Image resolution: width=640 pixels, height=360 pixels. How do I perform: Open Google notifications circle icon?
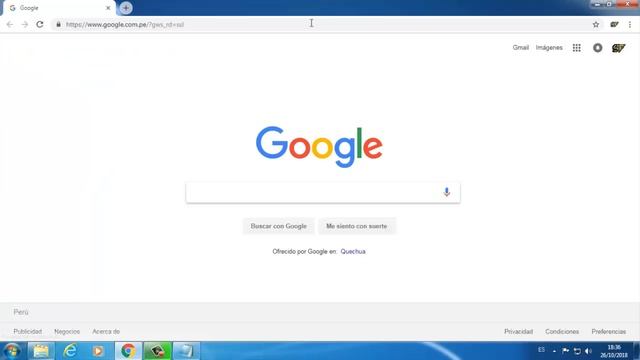[x=598, y=48]
